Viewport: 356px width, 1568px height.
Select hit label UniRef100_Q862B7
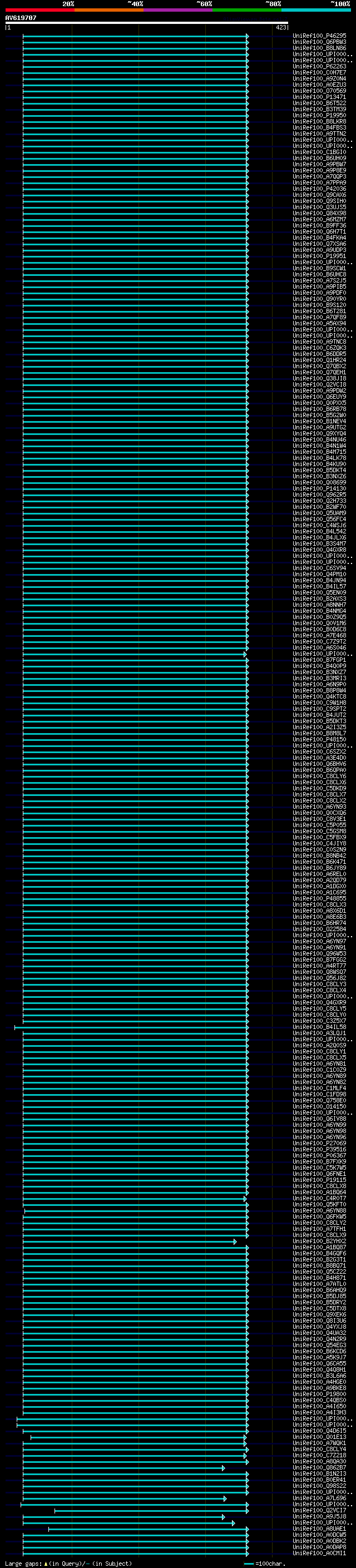click(319, 1468)
